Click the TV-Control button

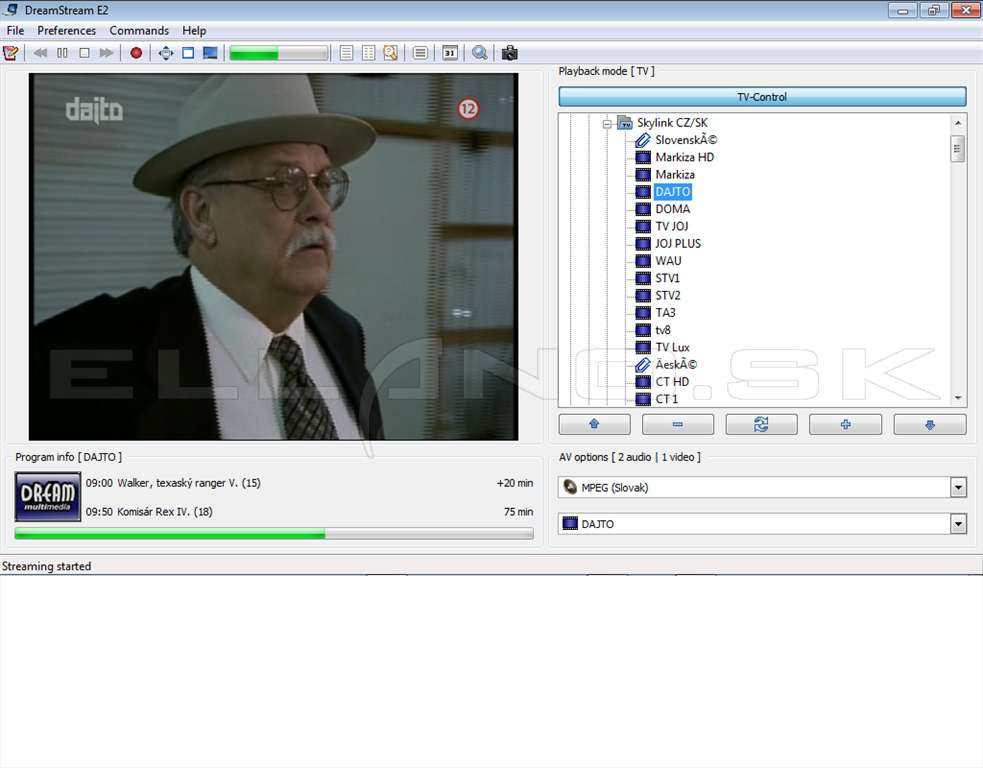(762, 97)
